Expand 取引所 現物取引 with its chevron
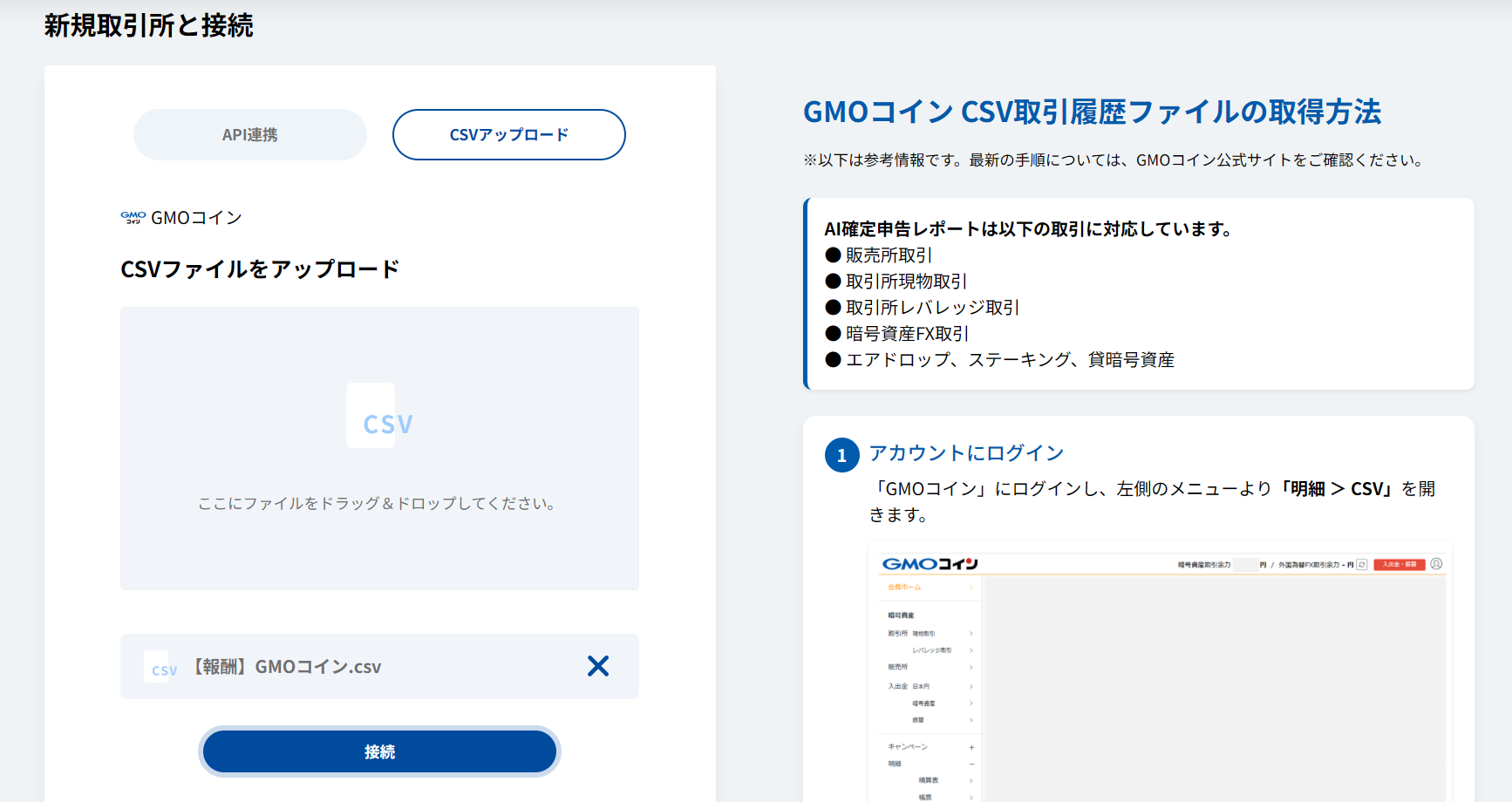This screenshot has width=1512, height=802. (971, 634)
